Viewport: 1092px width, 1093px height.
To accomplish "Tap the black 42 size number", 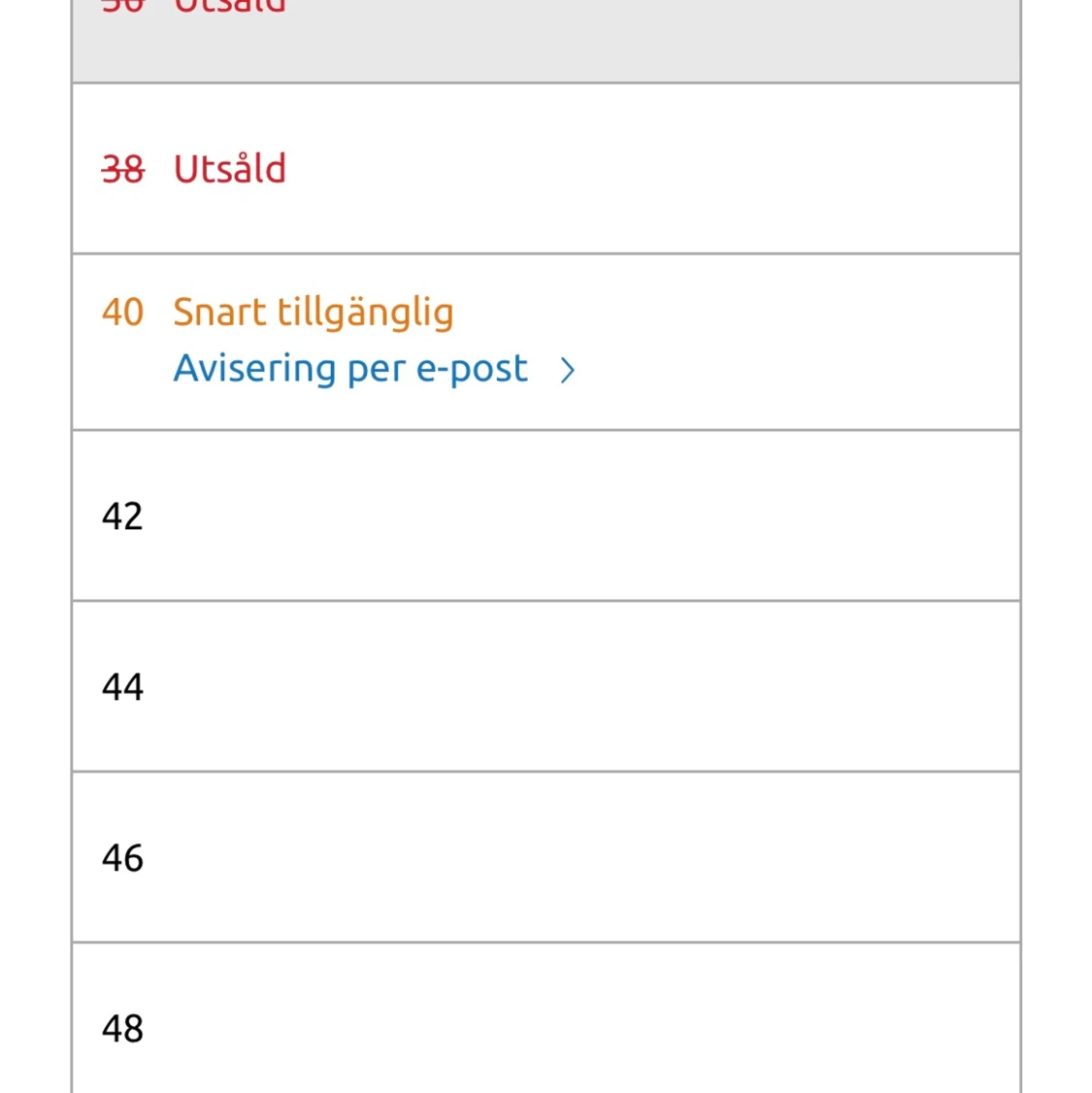I will click(x=122, y=516).
